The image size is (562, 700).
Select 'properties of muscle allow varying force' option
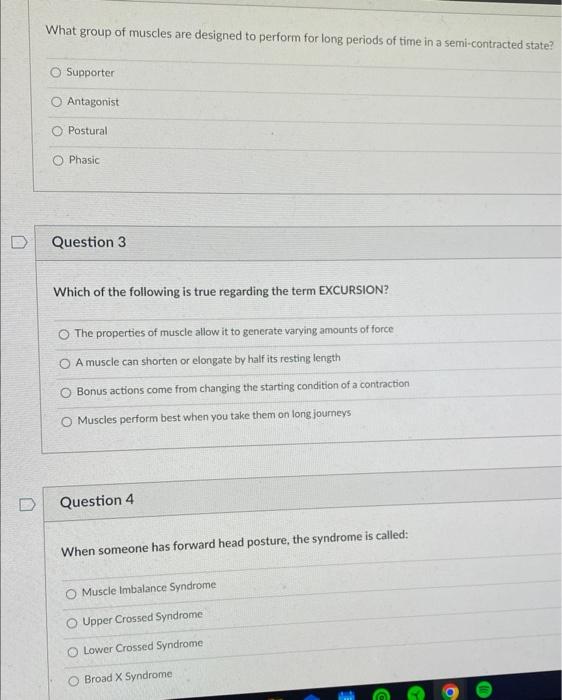(64, 334)
